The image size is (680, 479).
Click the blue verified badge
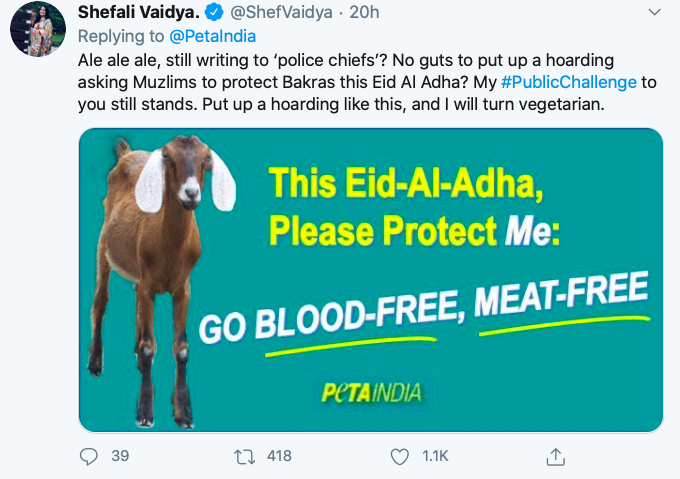[x=214, y=12]
